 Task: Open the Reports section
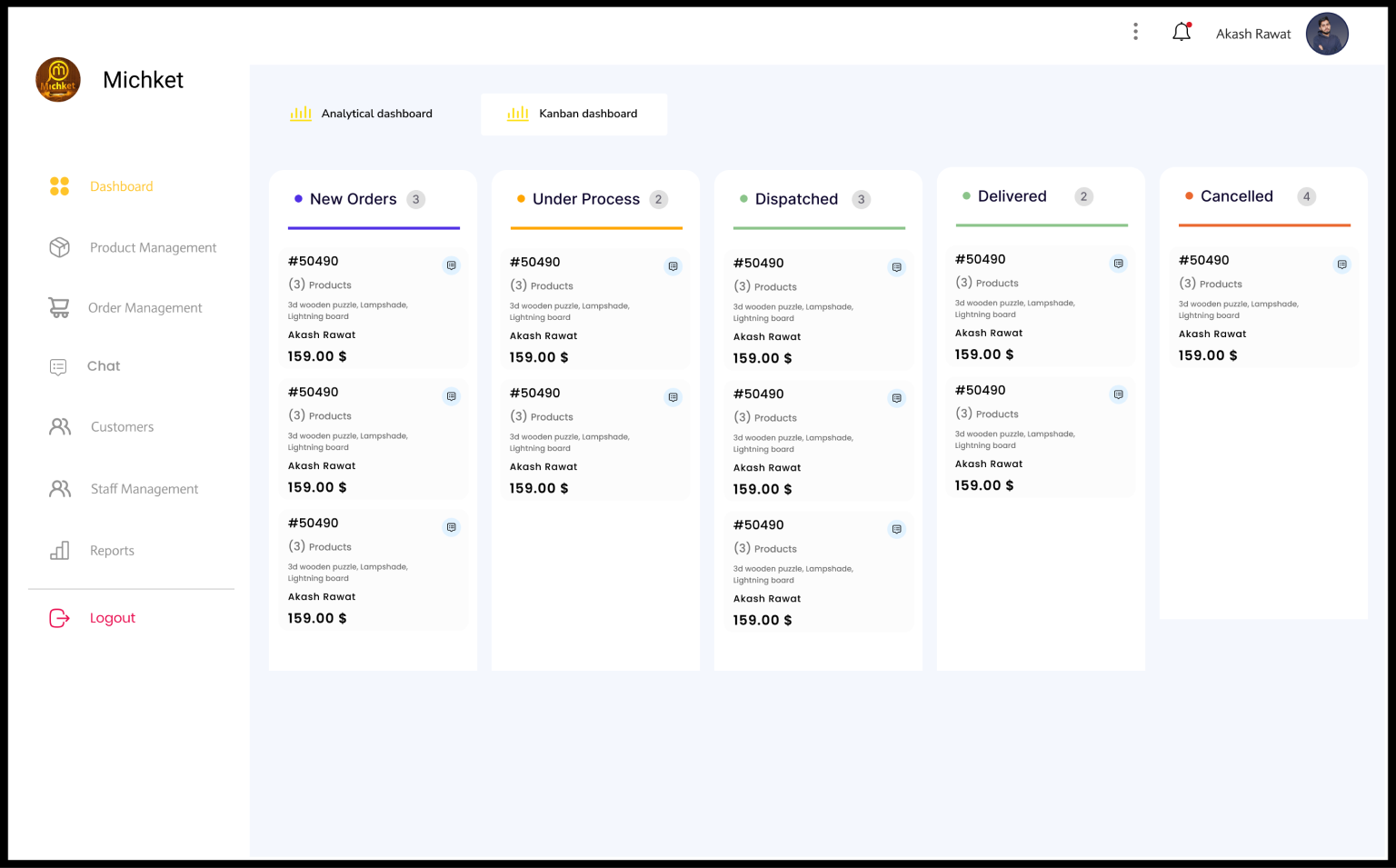click(x=112, y=551)
